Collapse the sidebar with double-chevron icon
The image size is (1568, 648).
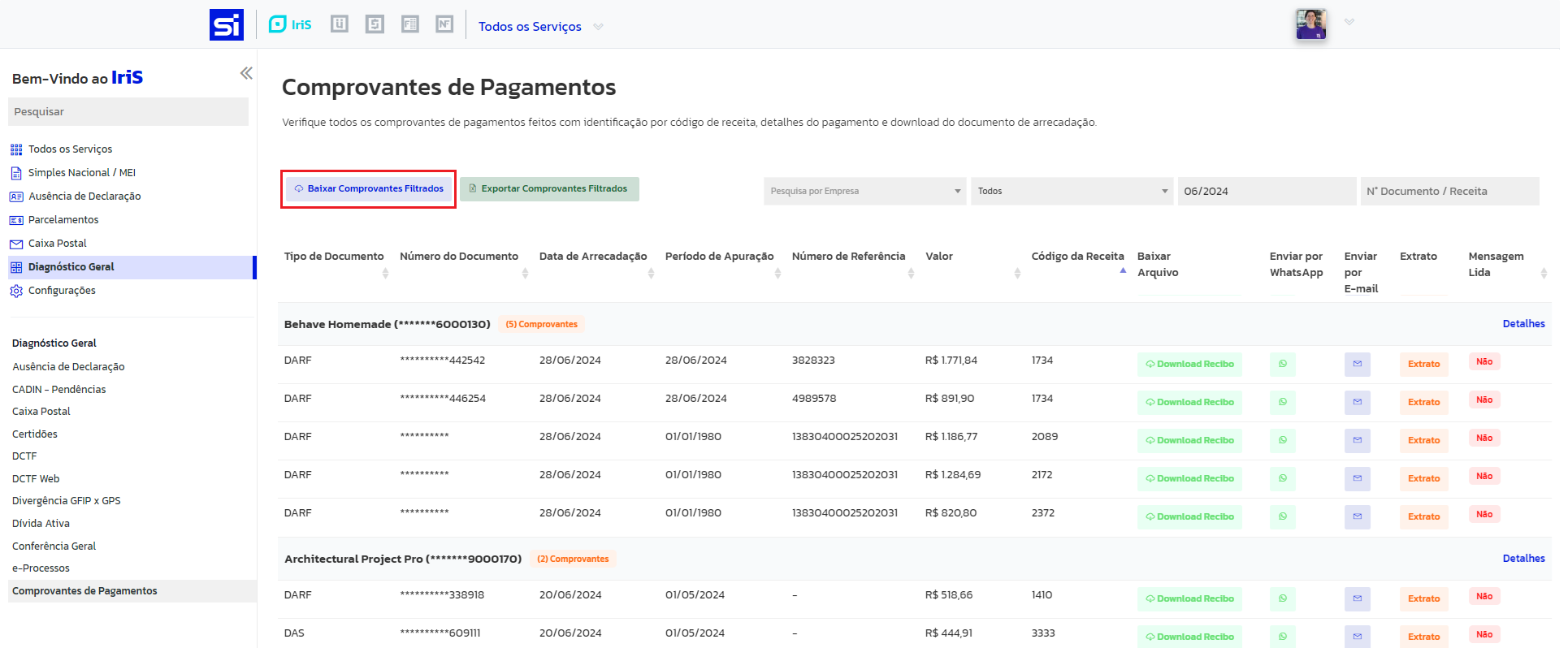[x=246, y=73]
